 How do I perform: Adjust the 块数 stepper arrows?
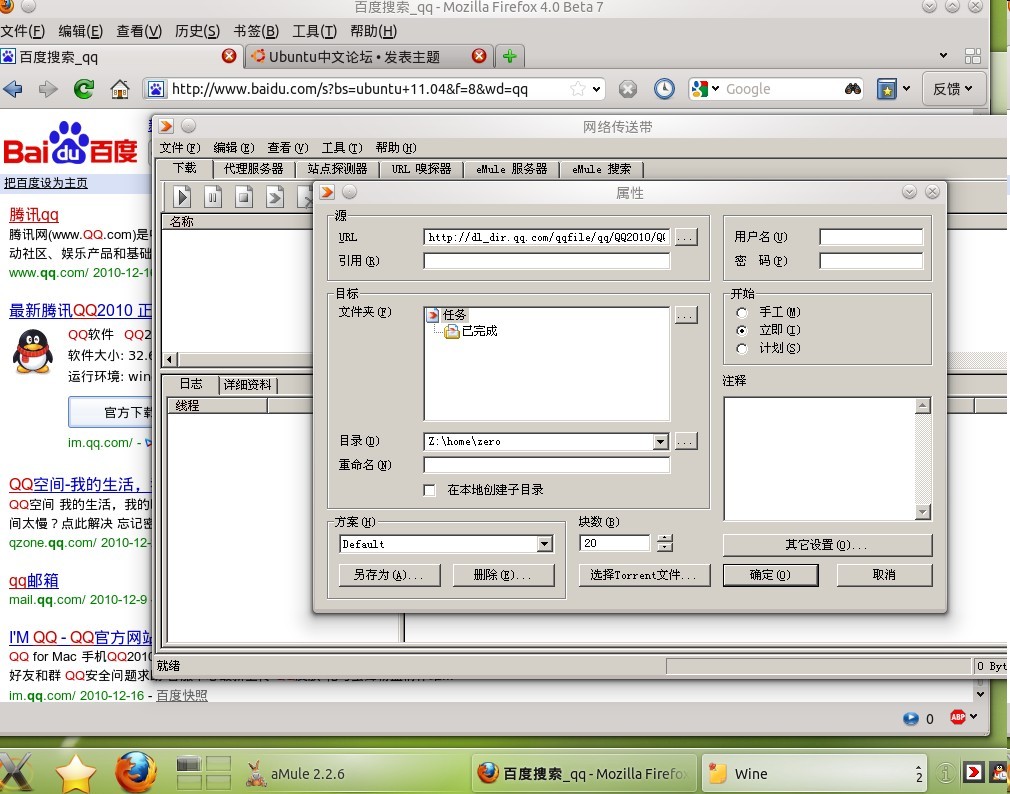pyautogui.click(x=665, y=544)
